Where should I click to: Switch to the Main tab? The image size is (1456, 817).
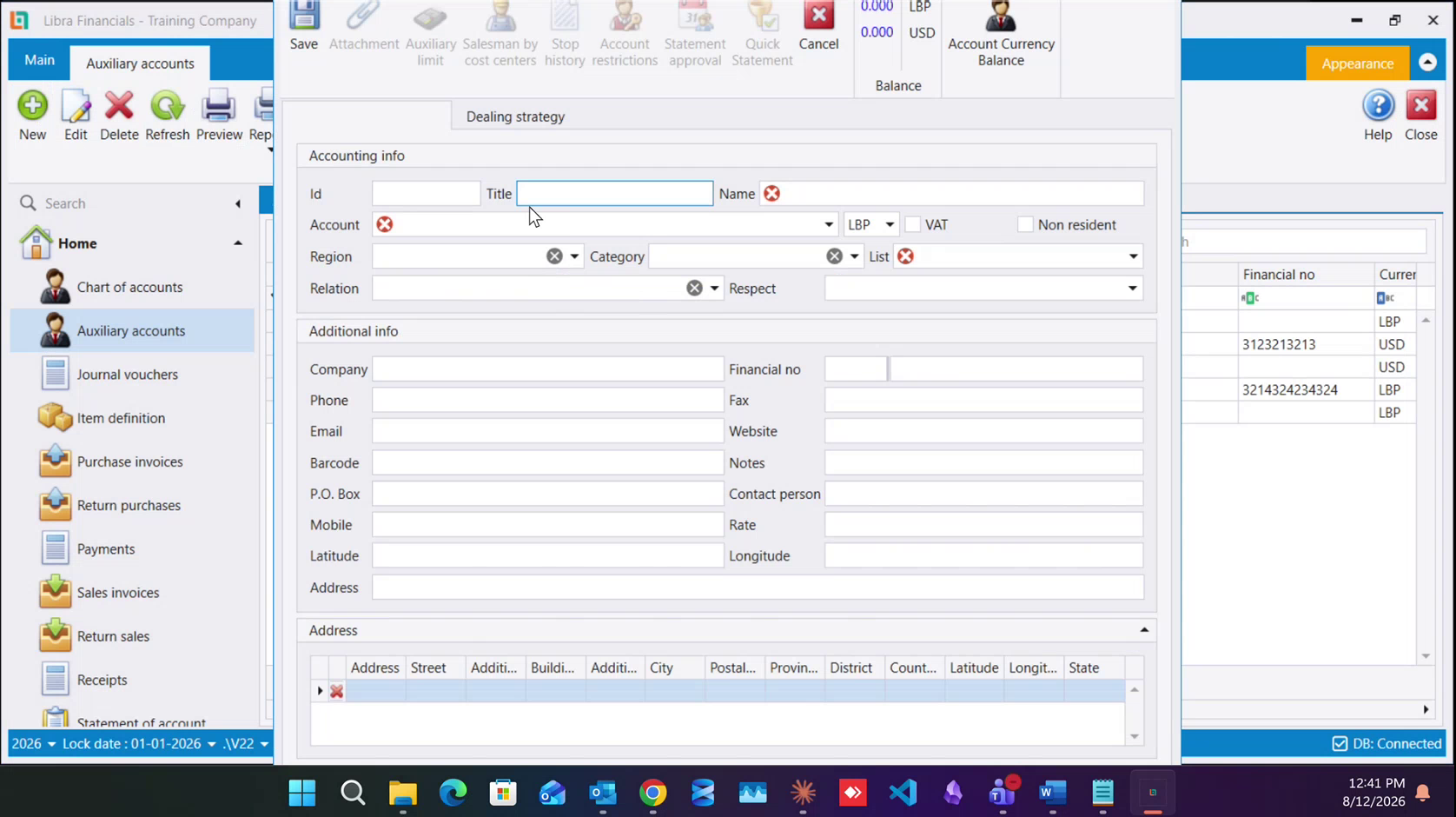point(39,60)
